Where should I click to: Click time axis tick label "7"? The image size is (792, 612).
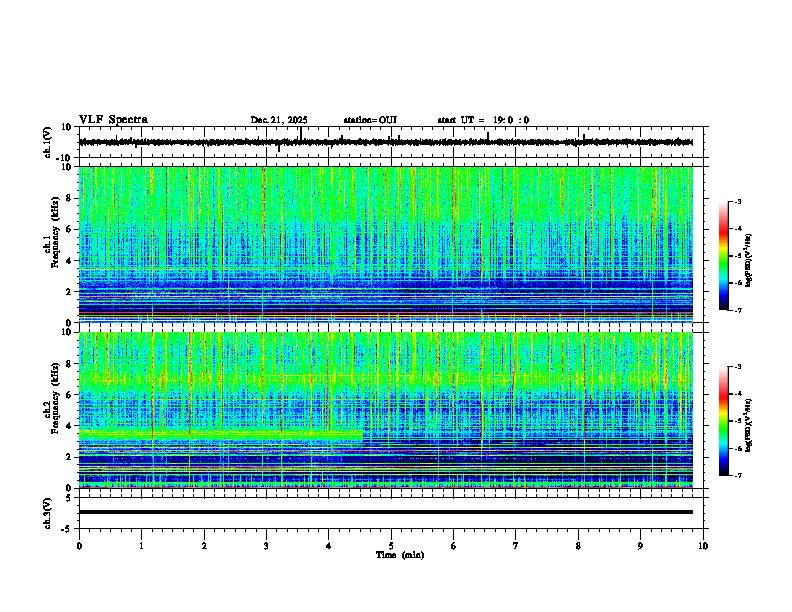(x=516, y=545)
